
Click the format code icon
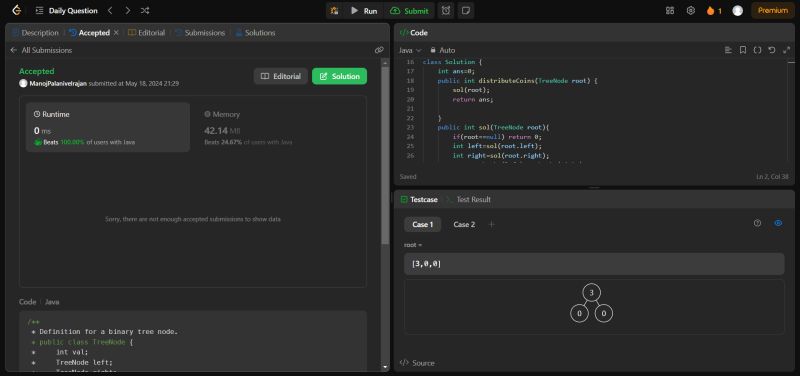click(728, 50)
